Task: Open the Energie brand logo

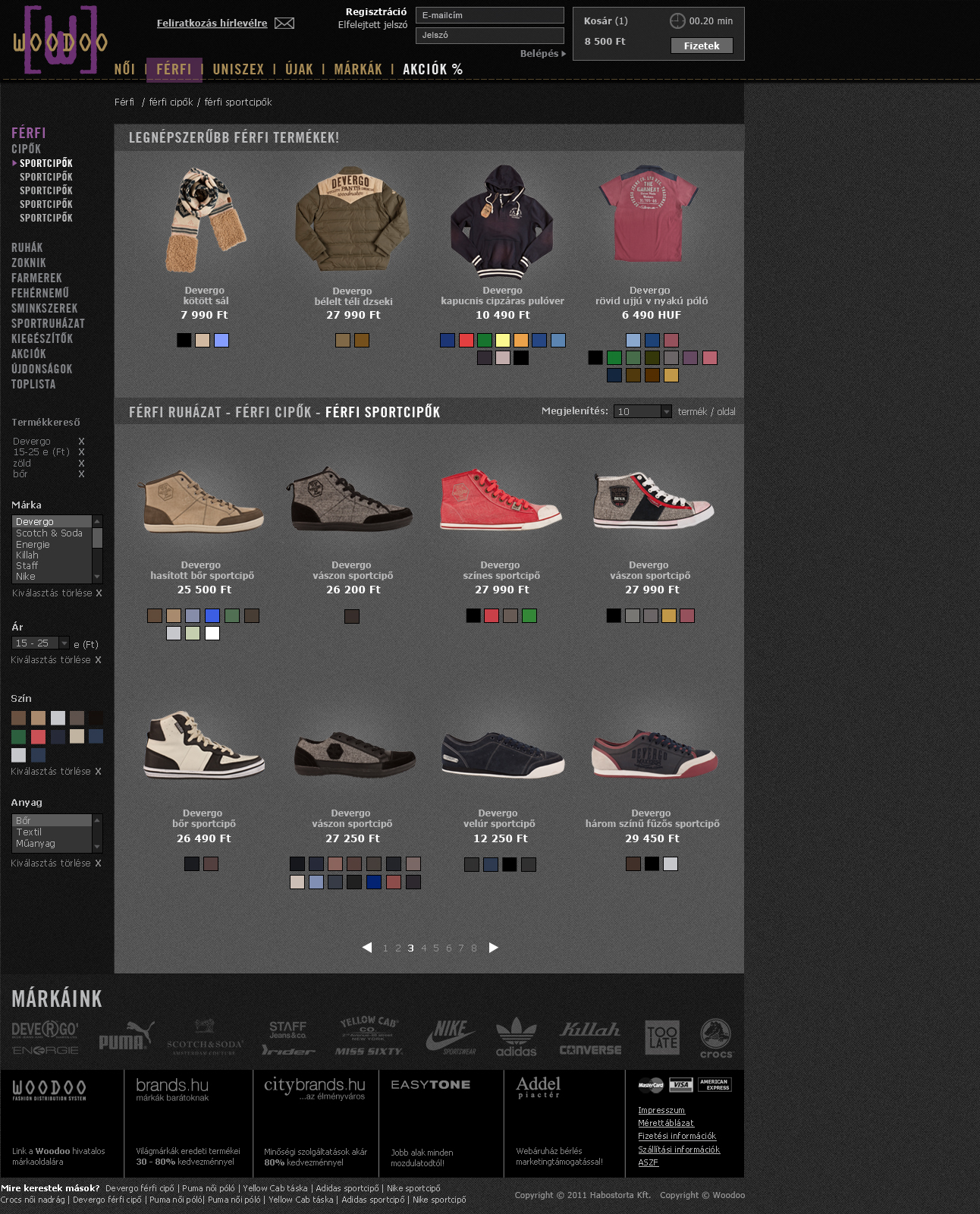Action: tap(45, 1050)
